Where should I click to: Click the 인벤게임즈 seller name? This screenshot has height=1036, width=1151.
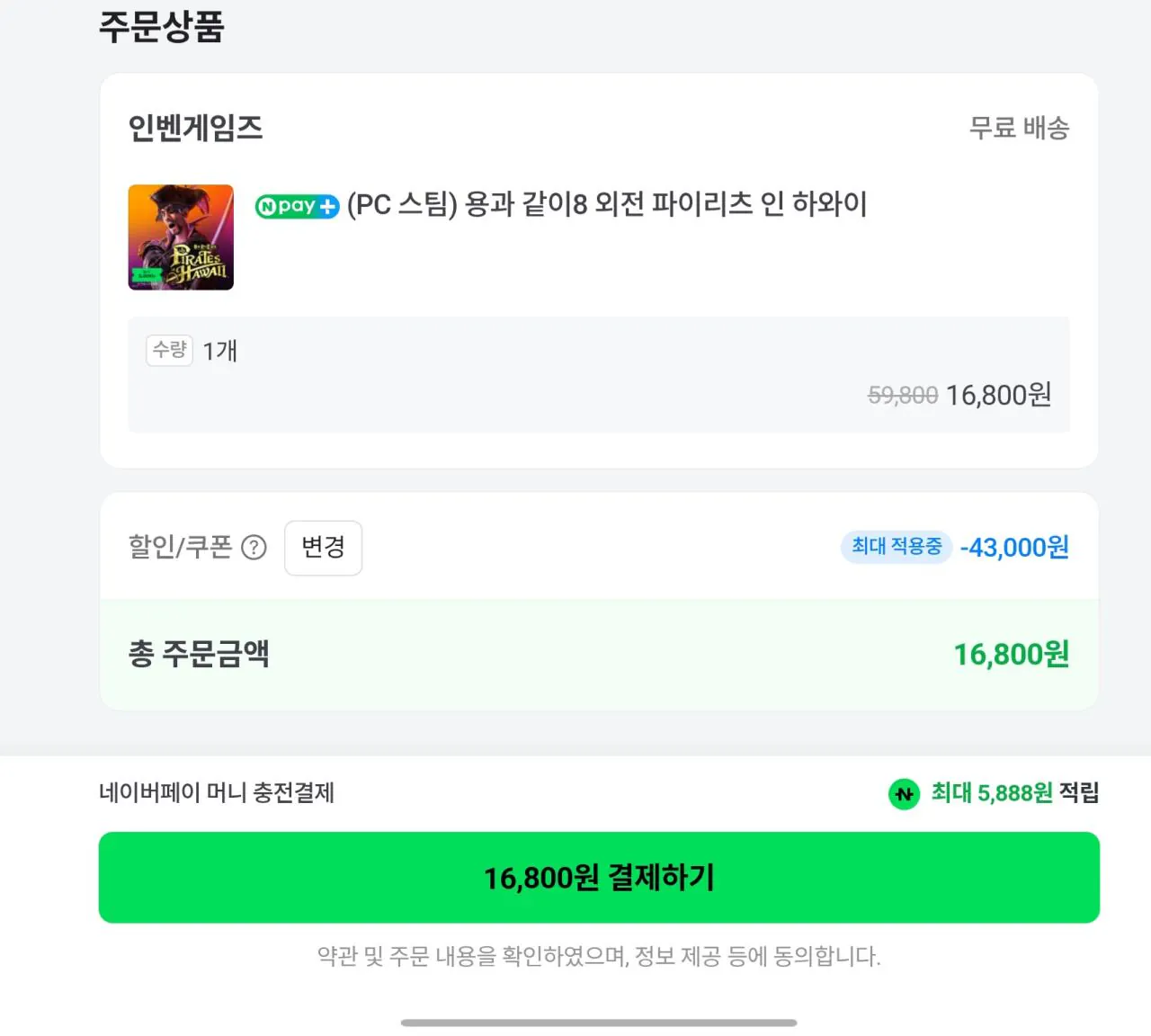pos(195,127)
